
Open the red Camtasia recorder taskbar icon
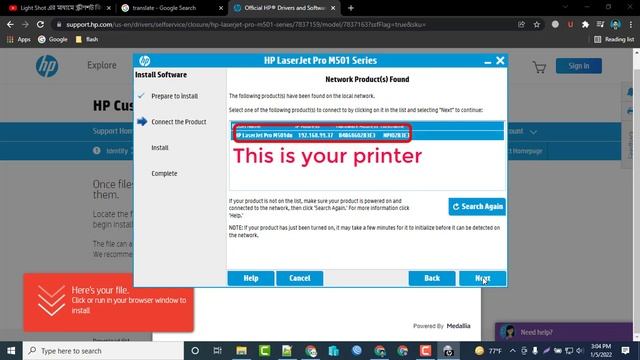(425, 351)
